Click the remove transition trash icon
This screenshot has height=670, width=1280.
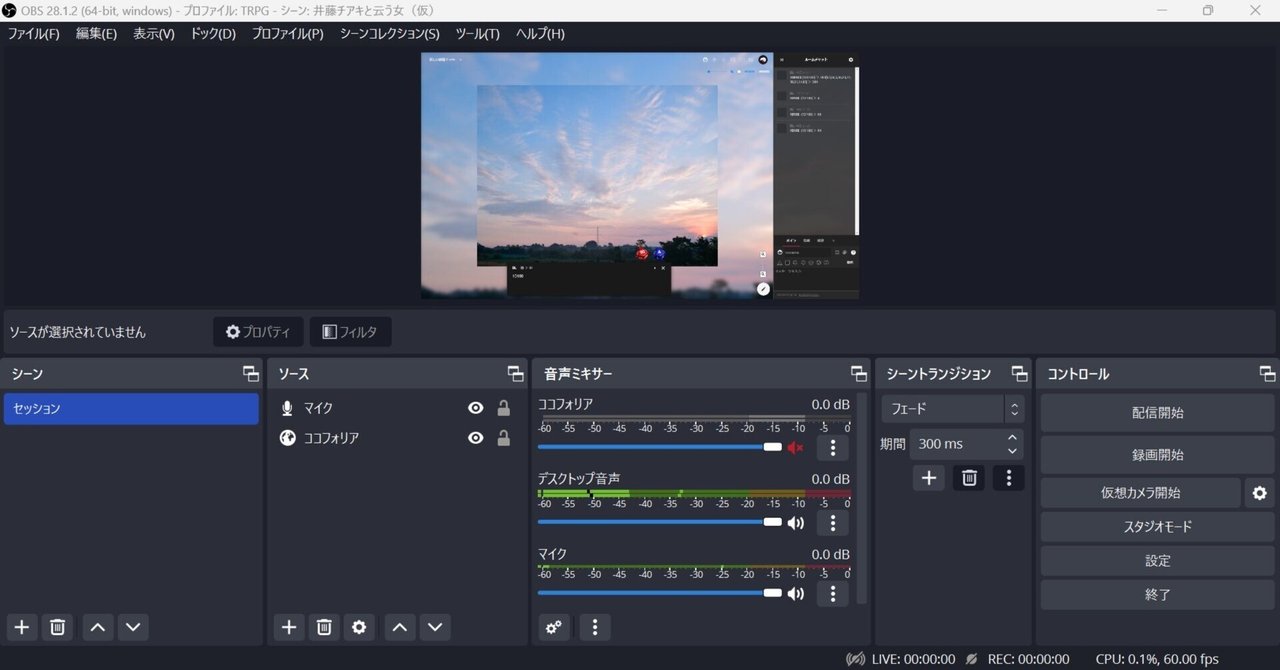[968, 478]
